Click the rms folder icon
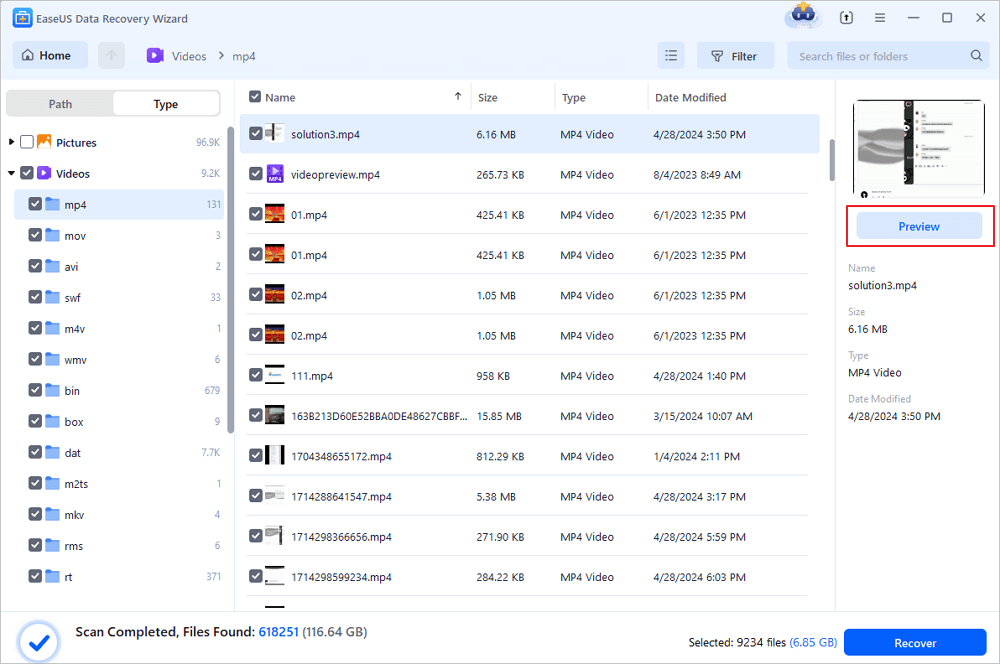This screenshot has width=1000, height=664. [52, 545]
